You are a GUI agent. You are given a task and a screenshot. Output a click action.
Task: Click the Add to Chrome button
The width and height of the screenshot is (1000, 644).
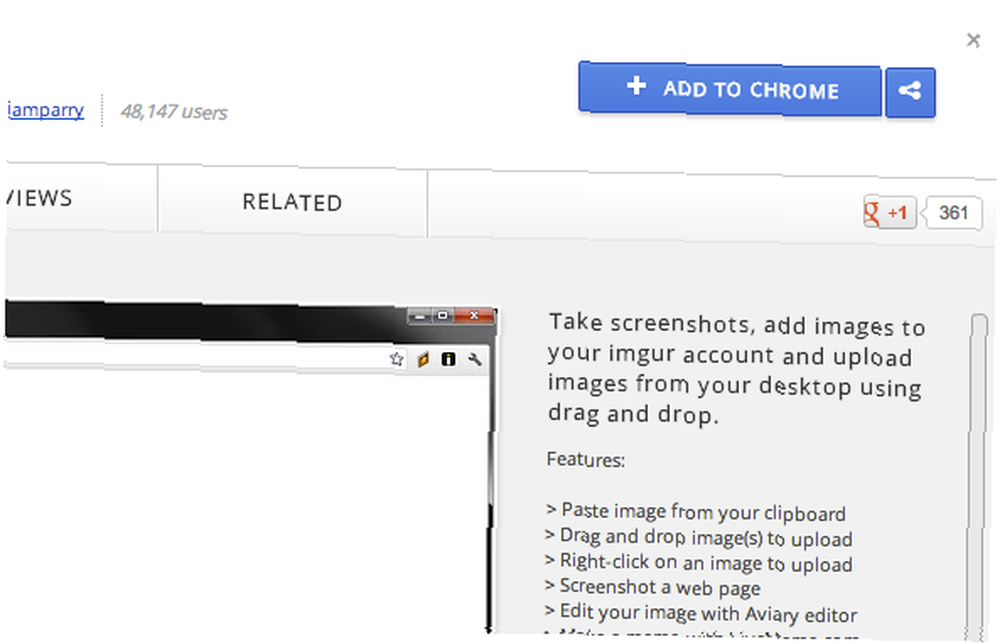pyautogui.click(x=730, y=89)
